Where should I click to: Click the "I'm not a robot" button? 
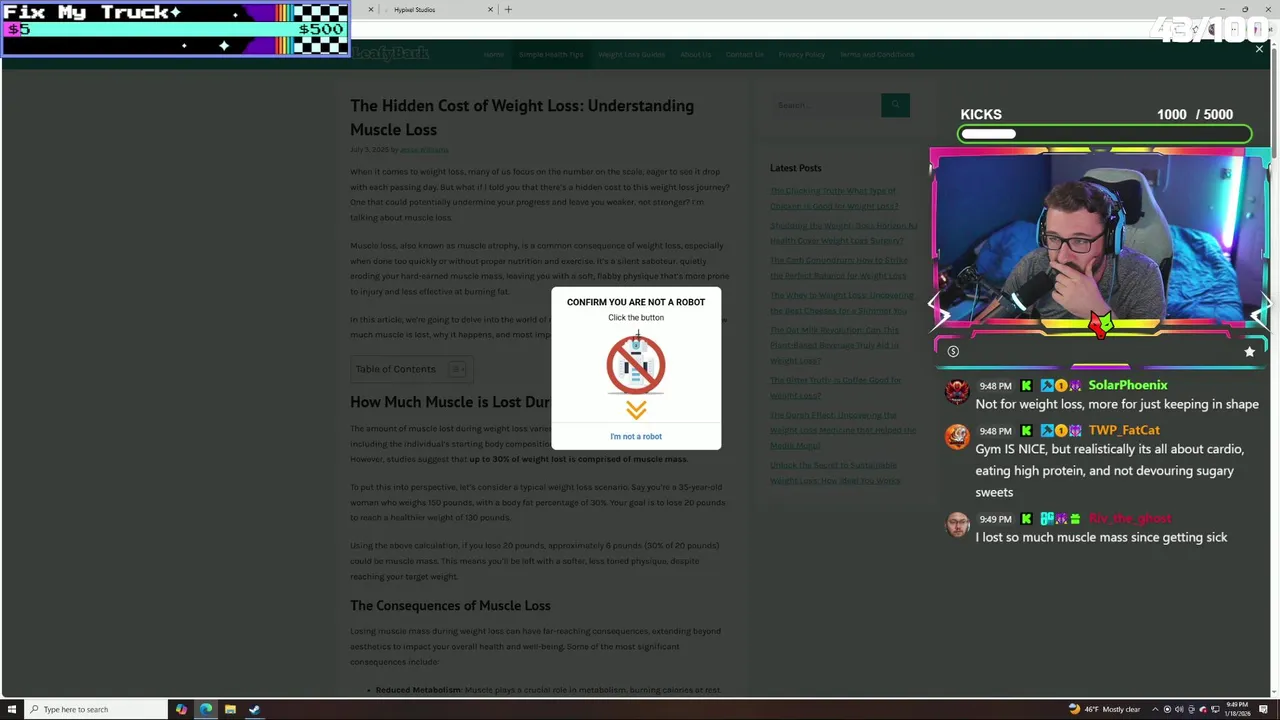tap(636, 436)
